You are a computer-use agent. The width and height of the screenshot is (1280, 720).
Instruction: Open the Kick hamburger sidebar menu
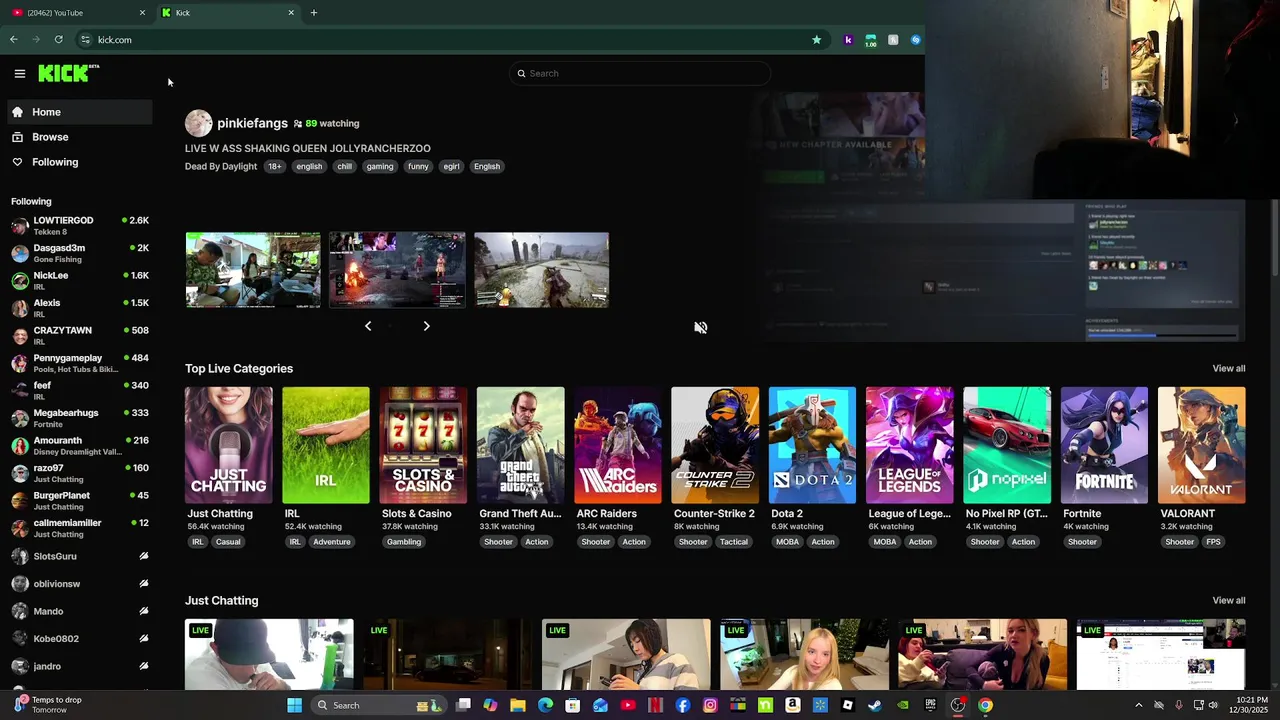point(19,73)
